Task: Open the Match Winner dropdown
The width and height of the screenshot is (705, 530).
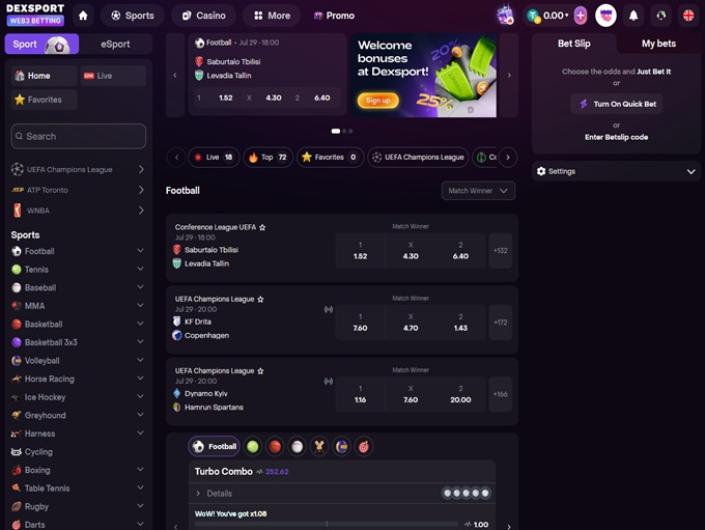Action: 478,191
